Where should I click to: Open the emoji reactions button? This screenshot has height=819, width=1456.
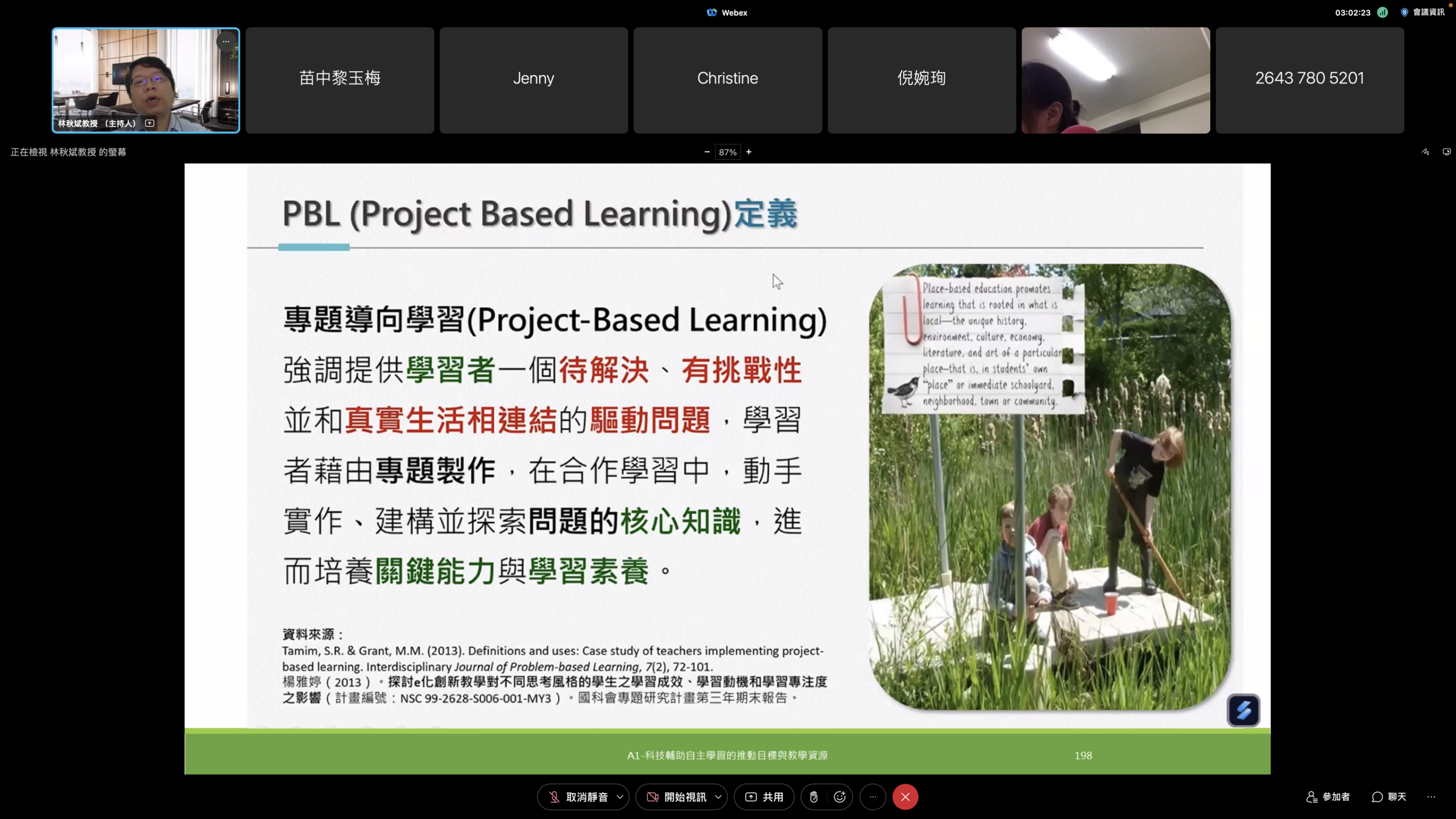click(839, 797)
